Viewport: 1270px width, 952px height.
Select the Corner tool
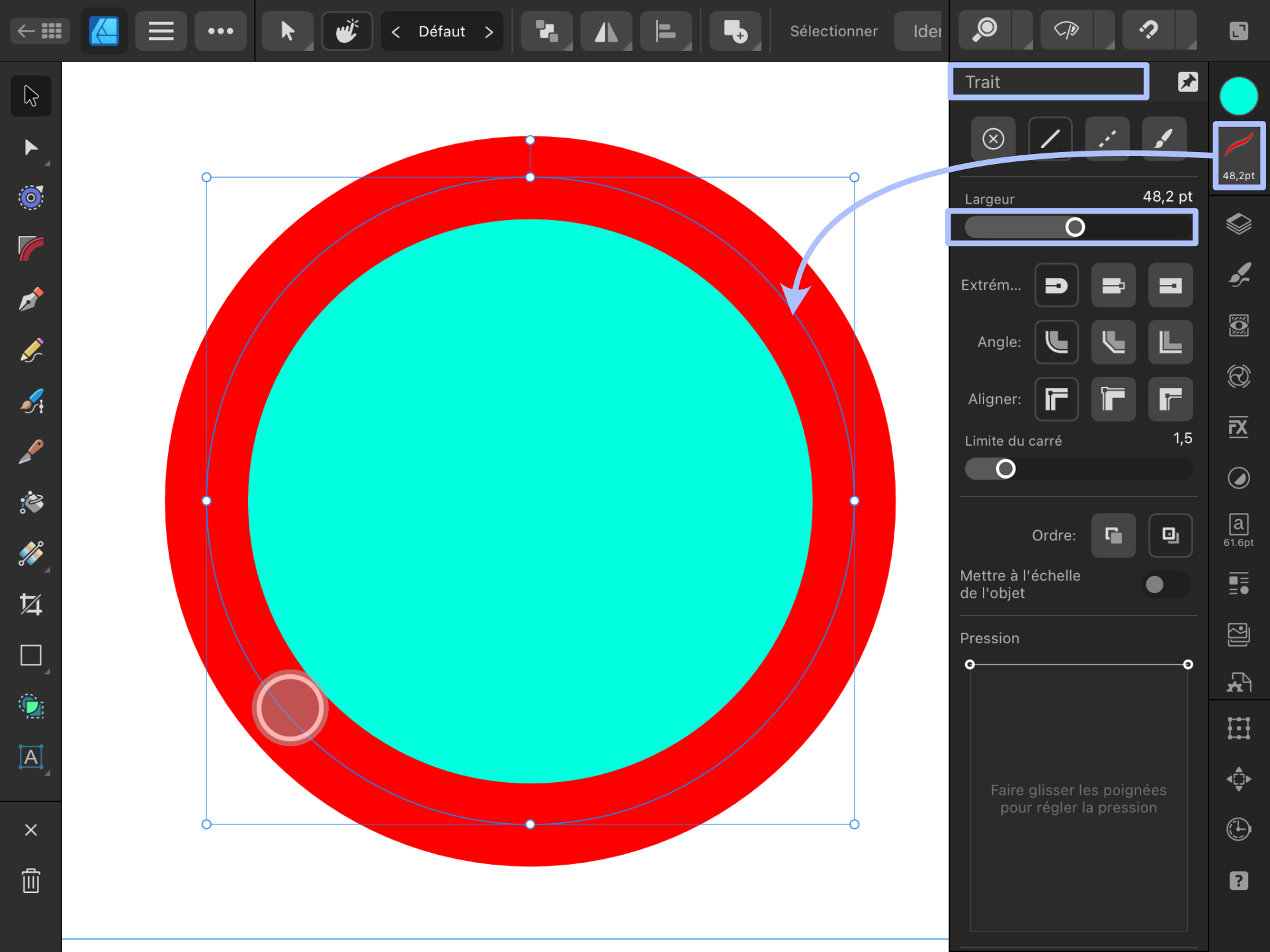[x=31, y=249]
